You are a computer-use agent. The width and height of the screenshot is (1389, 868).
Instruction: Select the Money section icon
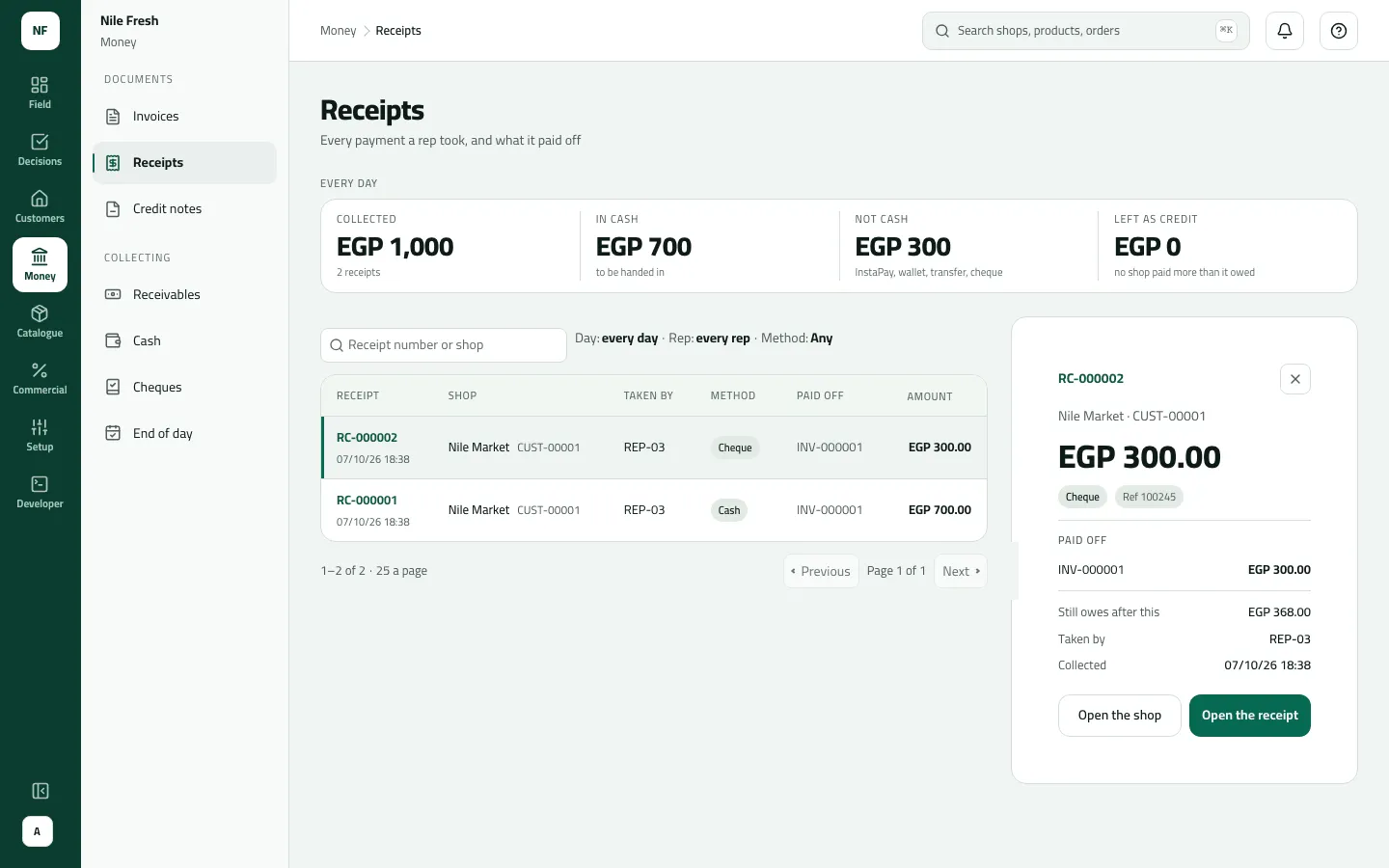pyautogui.click(x=40, y=264)
